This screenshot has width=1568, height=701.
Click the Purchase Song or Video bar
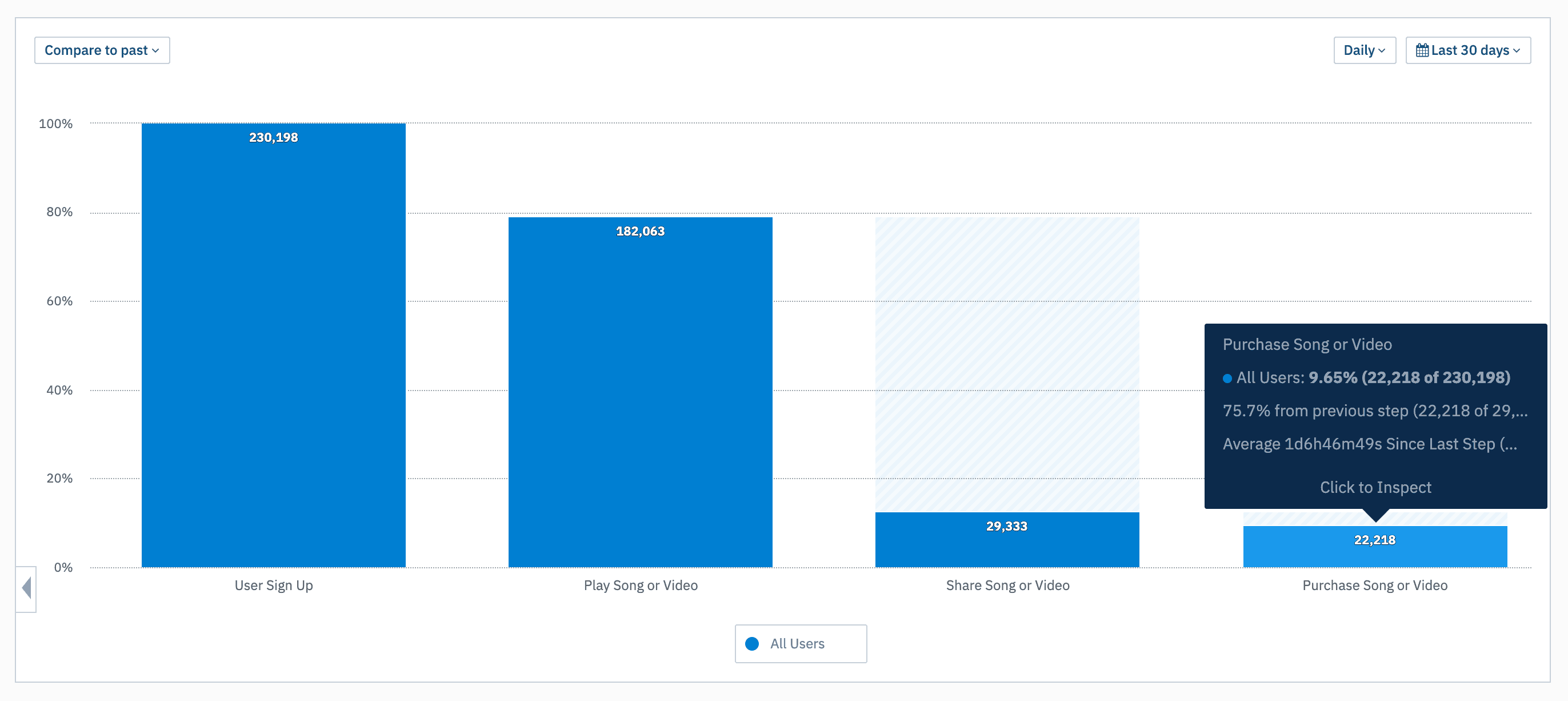1374,554
